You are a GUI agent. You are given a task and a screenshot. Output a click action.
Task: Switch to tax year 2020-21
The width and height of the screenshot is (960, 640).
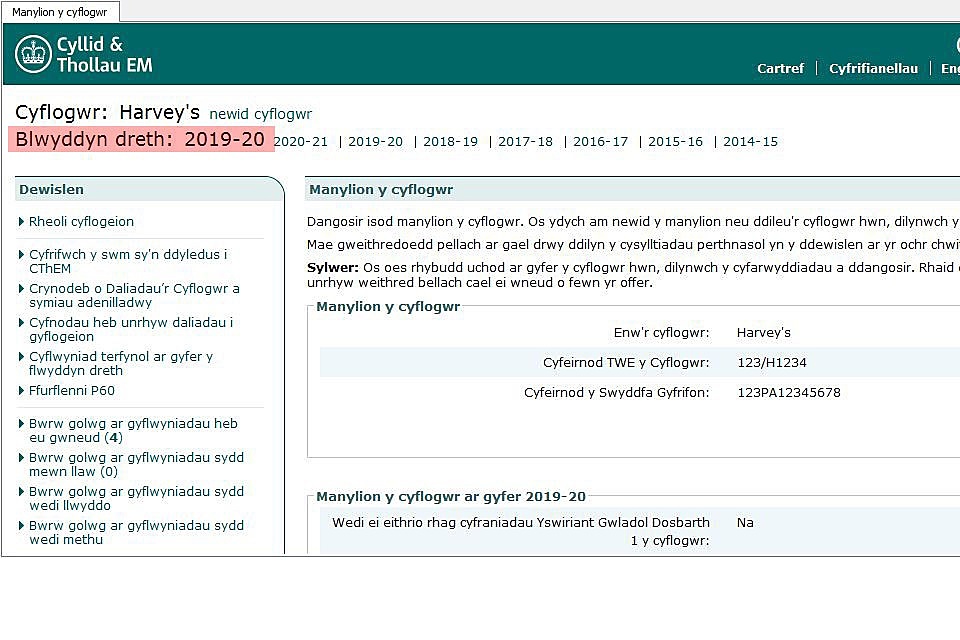tap(301, 142)
